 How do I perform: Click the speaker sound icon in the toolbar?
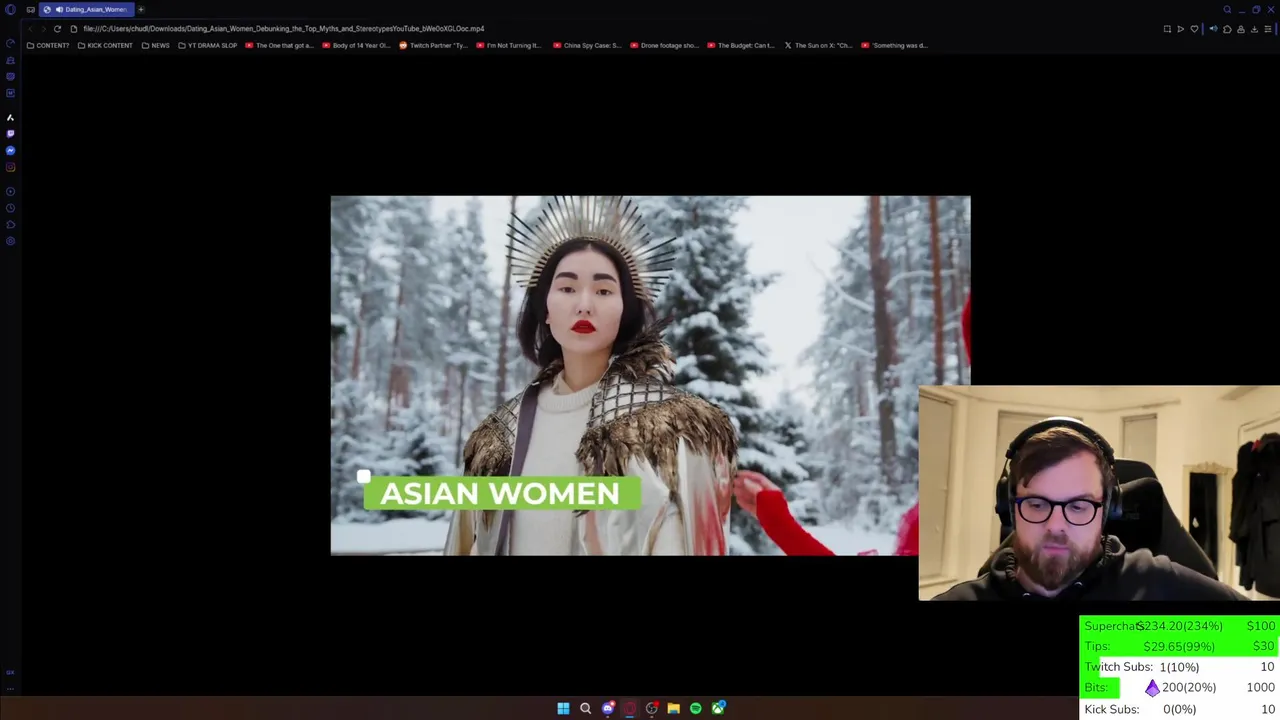(1213, 29)
